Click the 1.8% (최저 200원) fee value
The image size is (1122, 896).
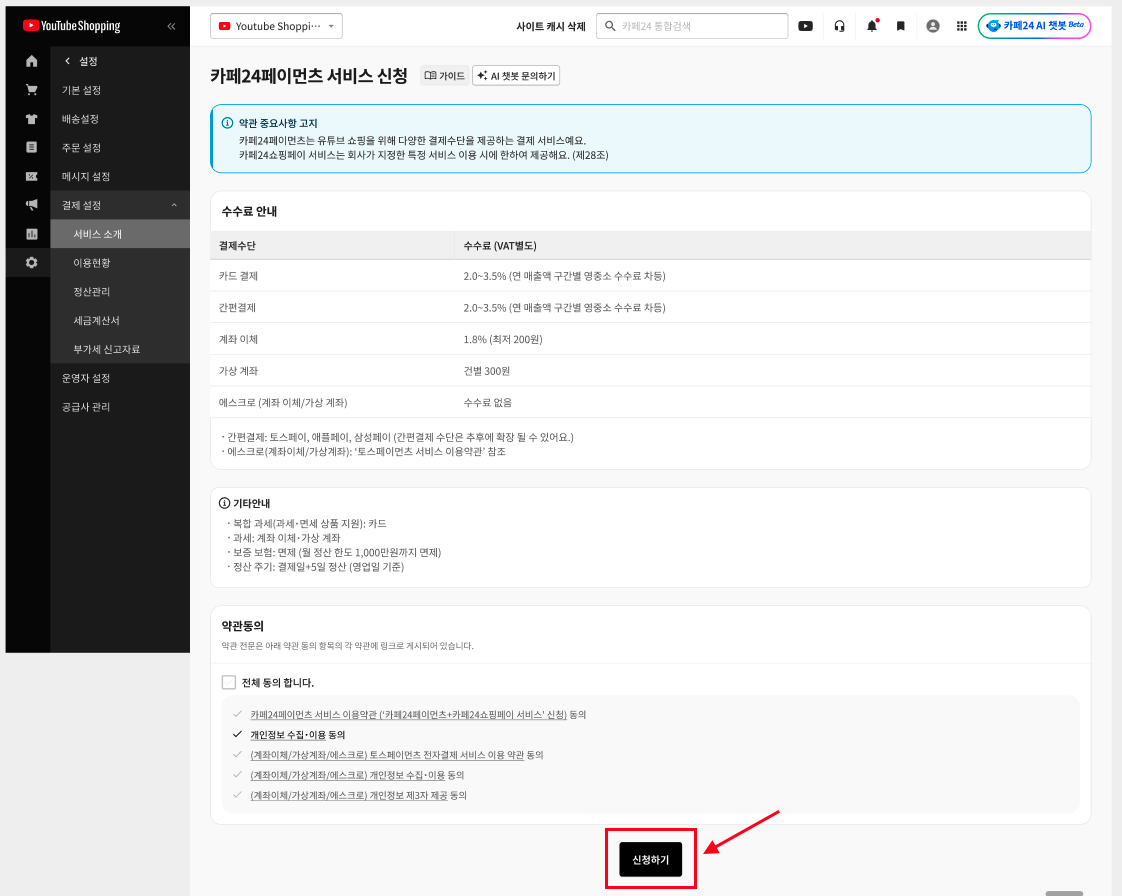pyautogui.click(x=503, y=339)
